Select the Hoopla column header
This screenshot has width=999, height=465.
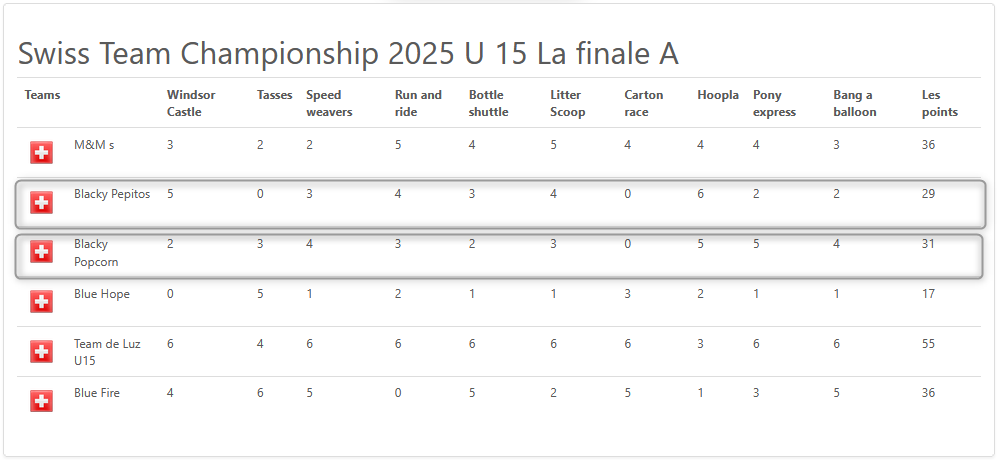point(718,96)
